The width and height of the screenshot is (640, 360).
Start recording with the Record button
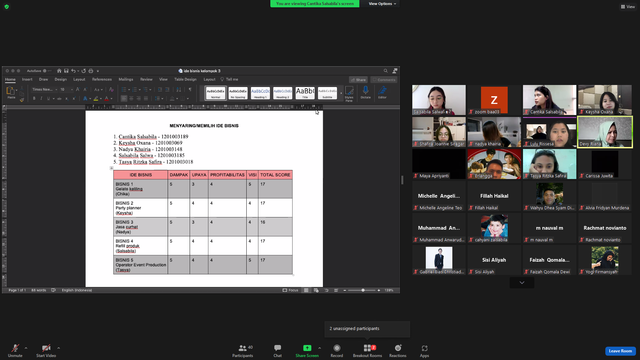[x=337, y=350]
